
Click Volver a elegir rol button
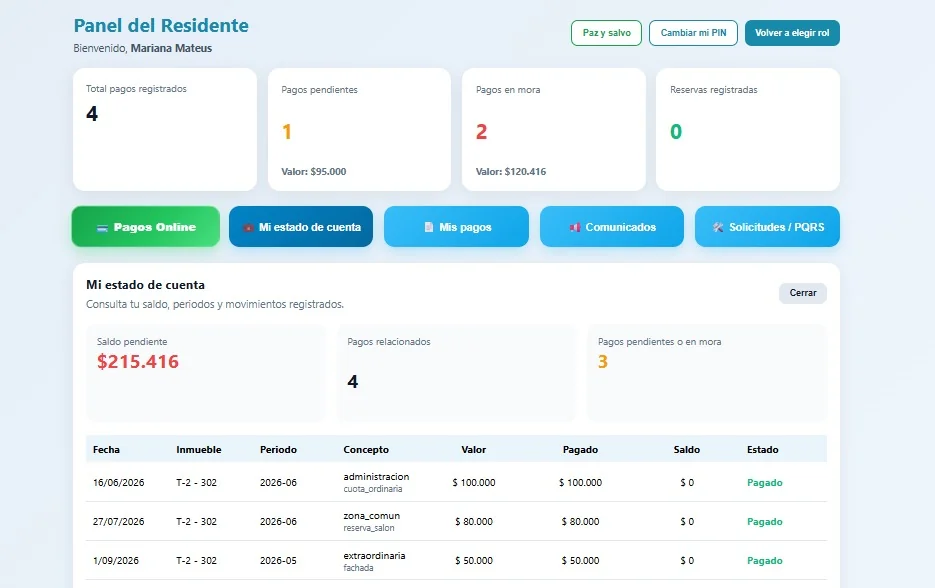tap(792, 33)
